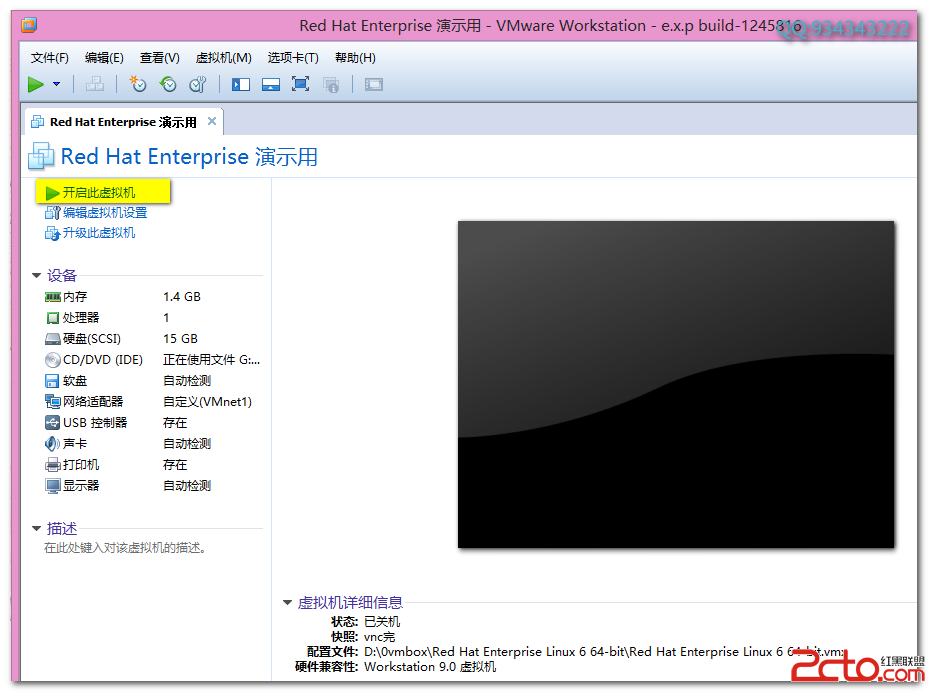Click the 自定义(VMnet1) network value
The width and height of the screenshot is (928, 692).
point(207,402)
